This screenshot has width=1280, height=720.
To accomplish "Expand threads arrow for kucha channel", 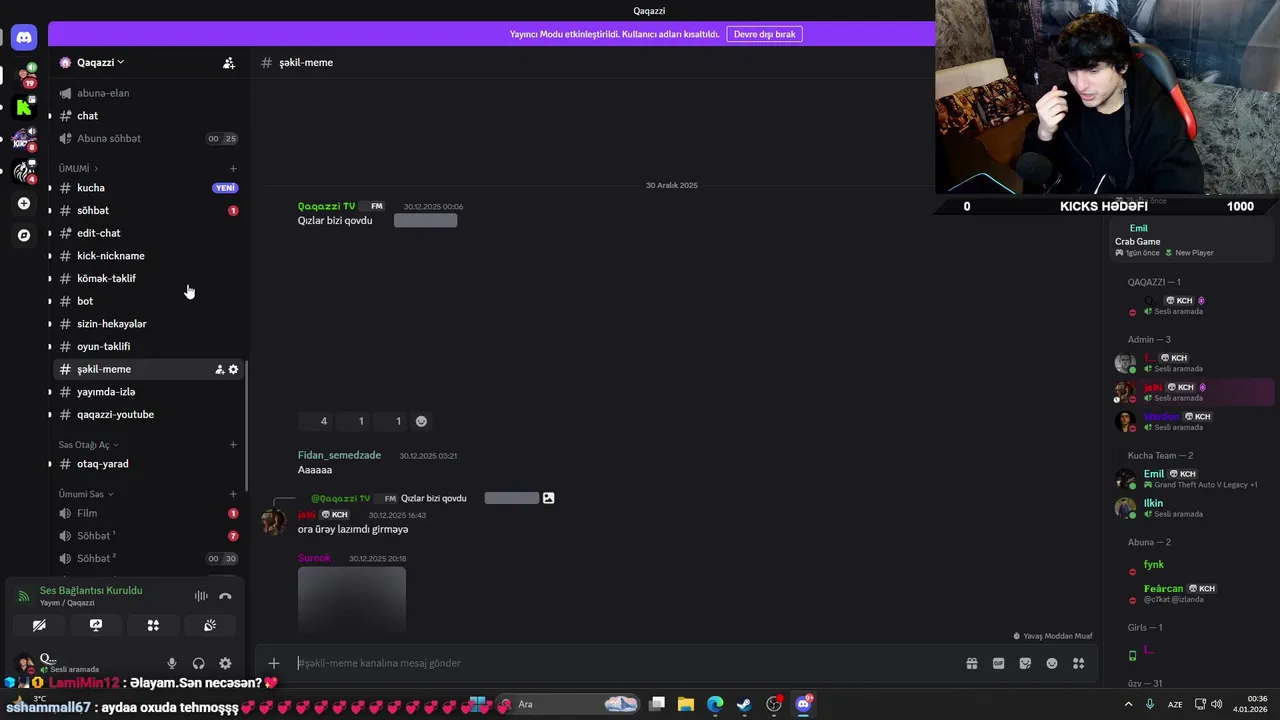I will pyautogui.click(x=50, y=188).
